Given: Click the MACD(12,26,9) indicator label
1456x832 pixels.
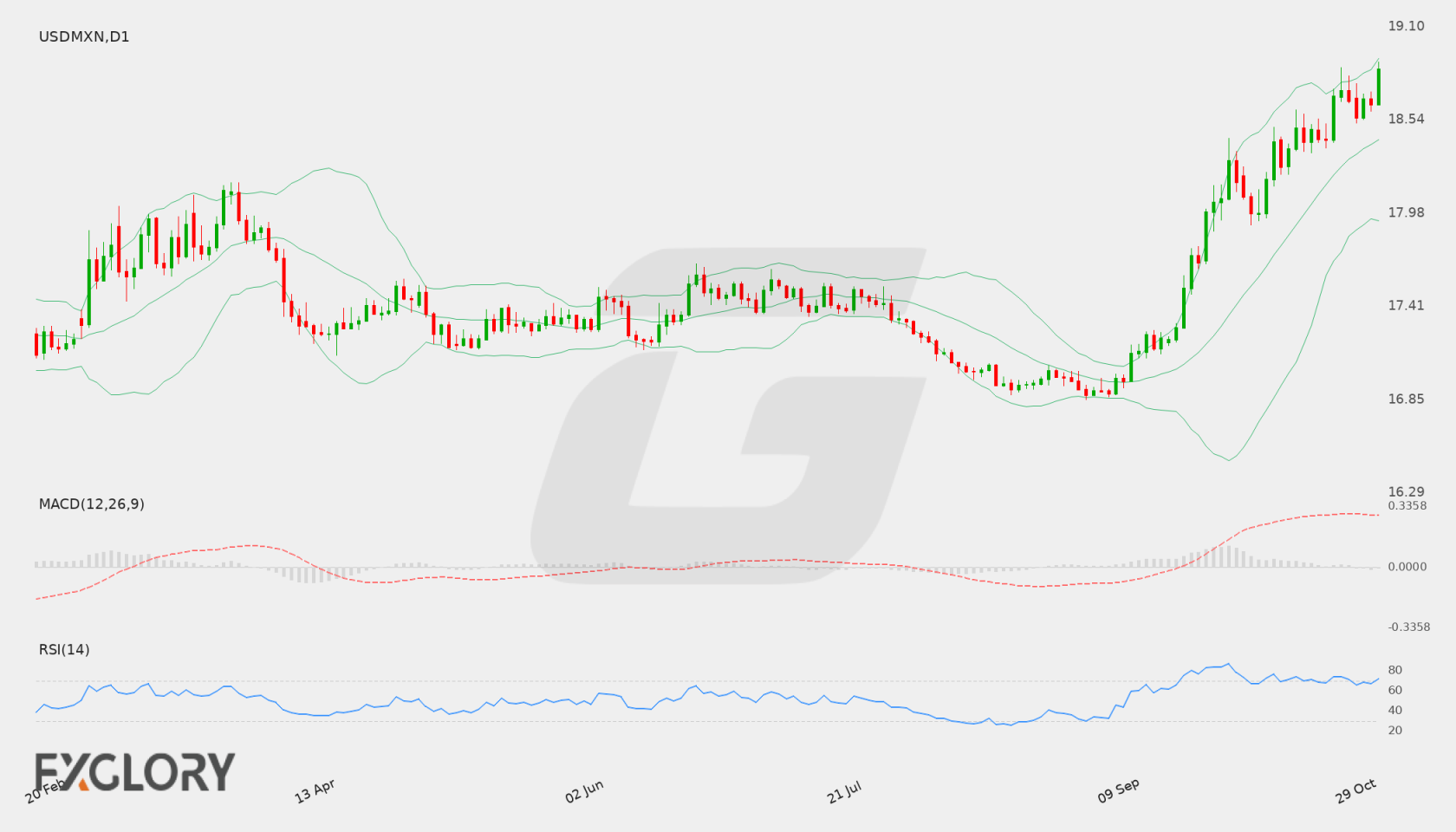Looking at the screenshot, I should (x=91, y=504).
